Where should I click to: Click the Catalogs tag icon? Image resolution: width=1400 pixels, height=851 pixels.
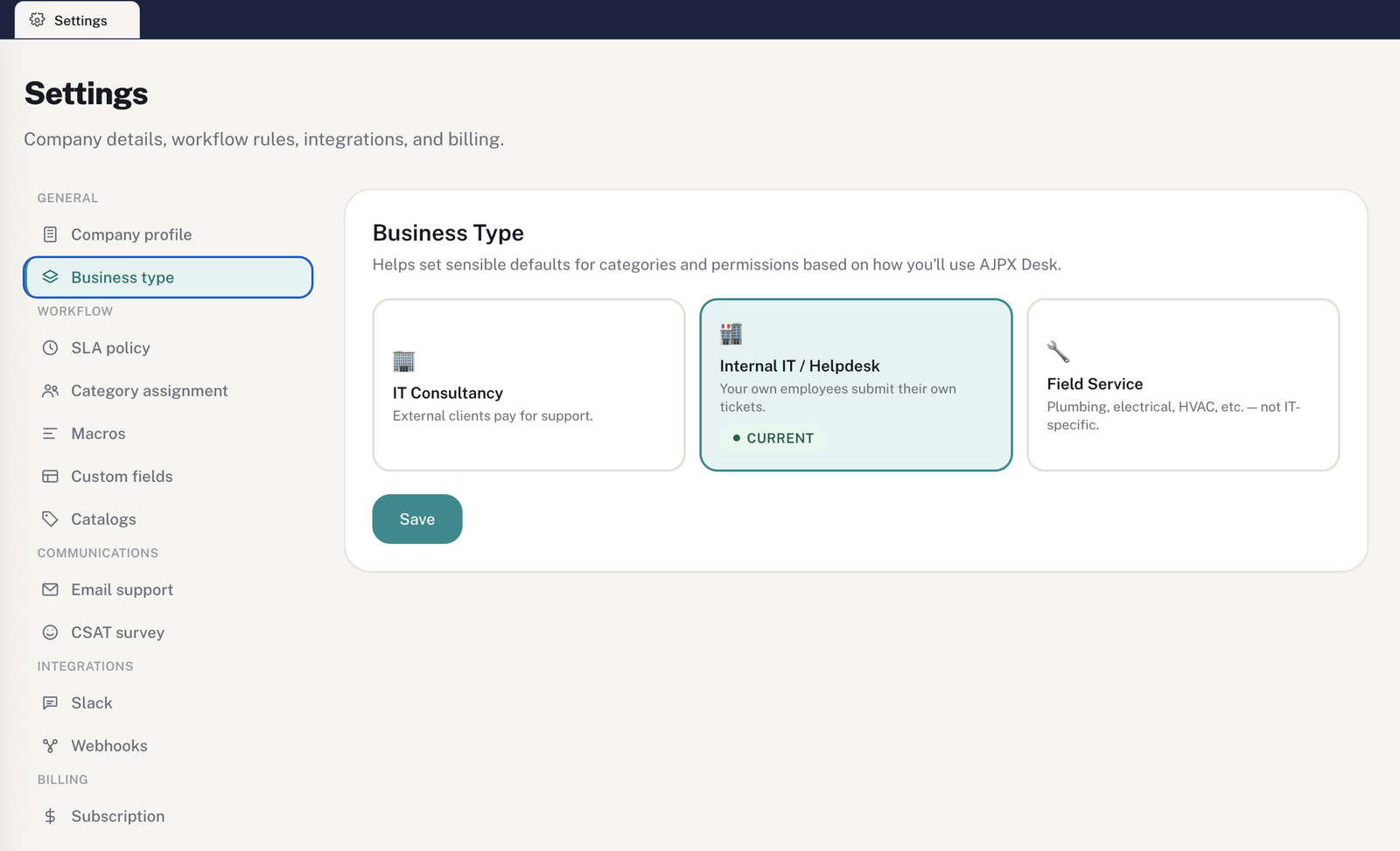coord(50,520)
